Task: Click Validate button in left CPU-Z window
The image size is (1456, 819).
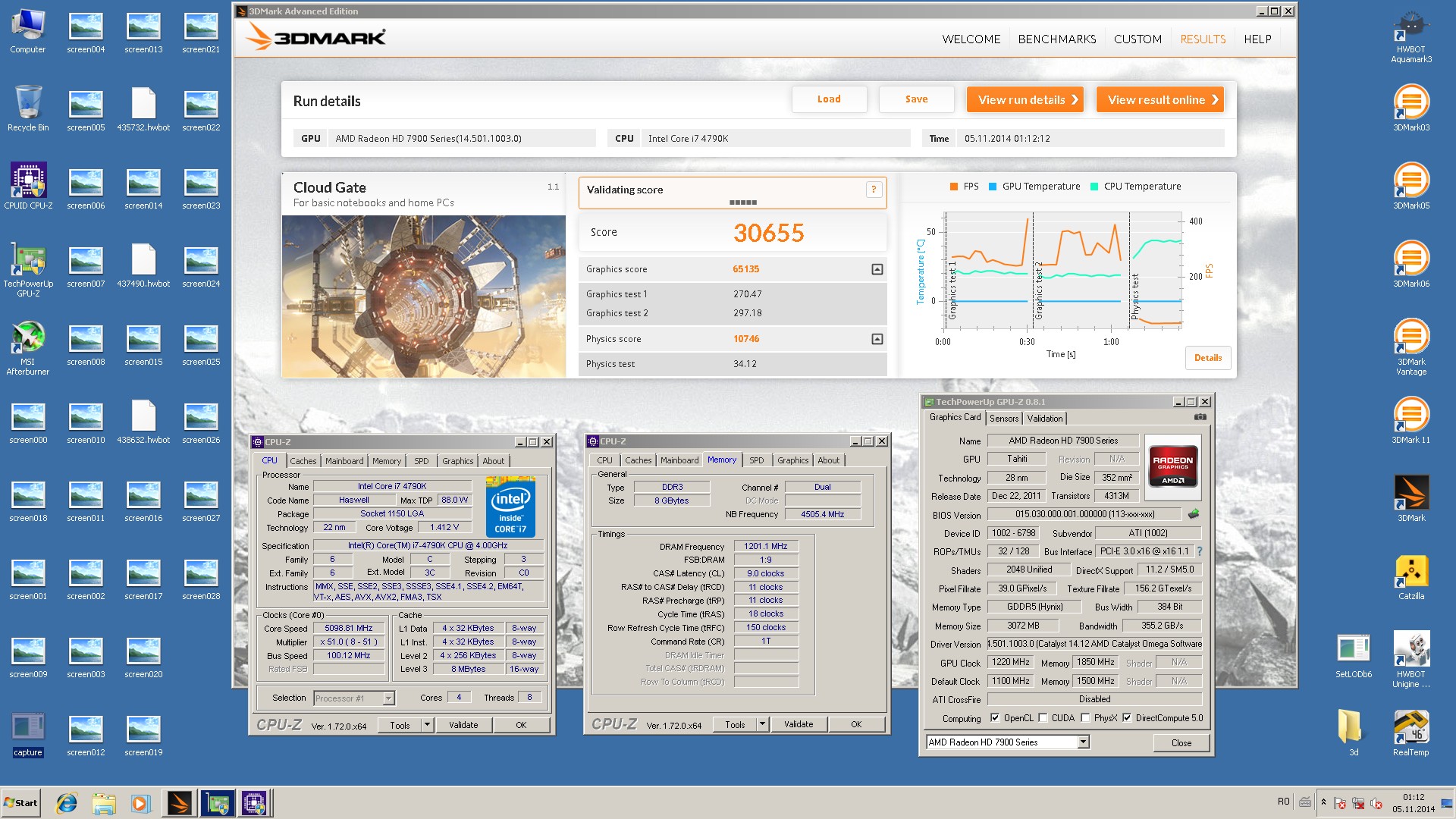Action: pos(463,725)
